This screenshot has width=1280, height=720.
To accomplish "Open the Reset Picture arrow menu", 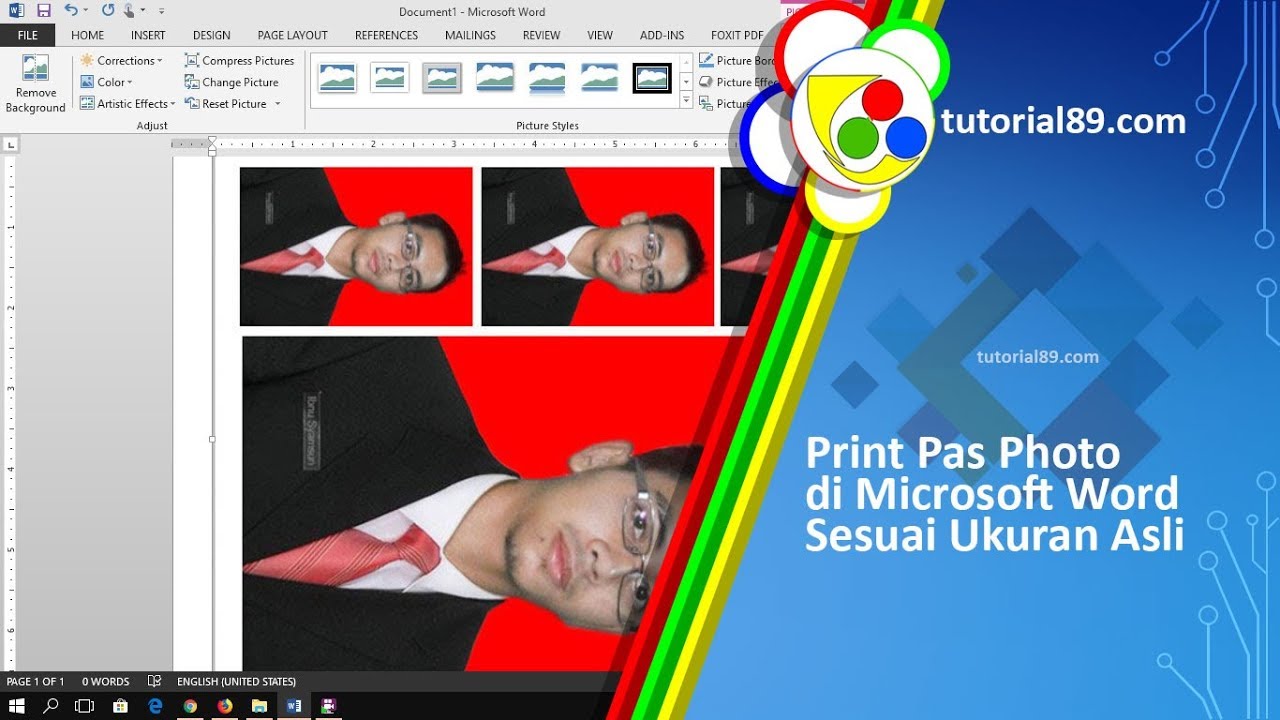I will (x=277, y=104).
